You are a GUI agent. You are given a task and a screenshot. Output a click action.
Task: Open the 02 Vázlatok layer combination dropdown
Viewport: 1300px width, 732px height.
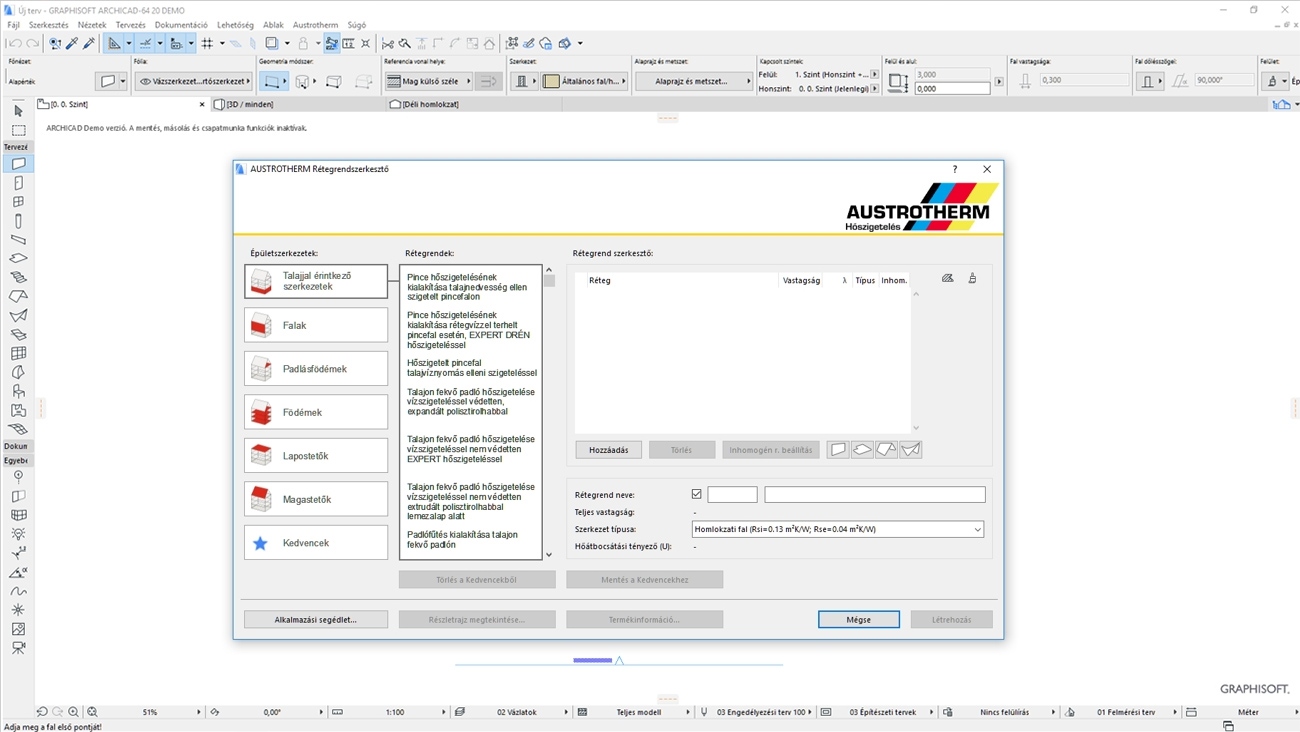pos(517,712)
